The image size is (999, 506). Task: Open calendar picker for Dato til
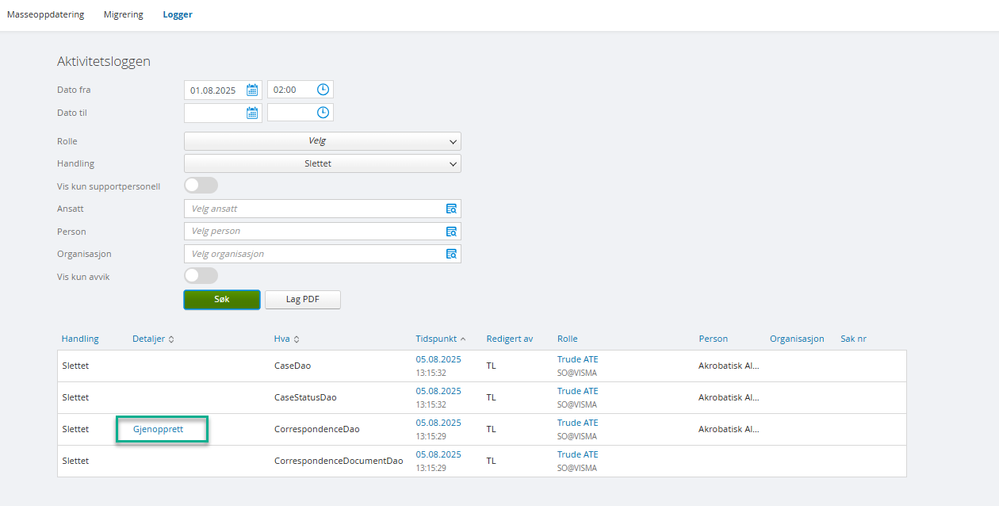[252, 113]
